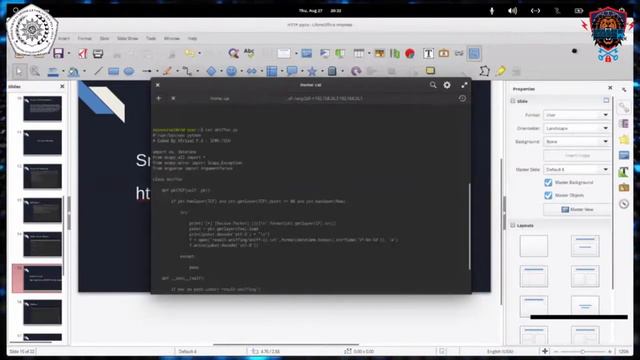Image resolution: width=640 pixels, height=360 pixels.
Task: Open the Basic Shapes dropdown arrow
Action: point(221,71)
